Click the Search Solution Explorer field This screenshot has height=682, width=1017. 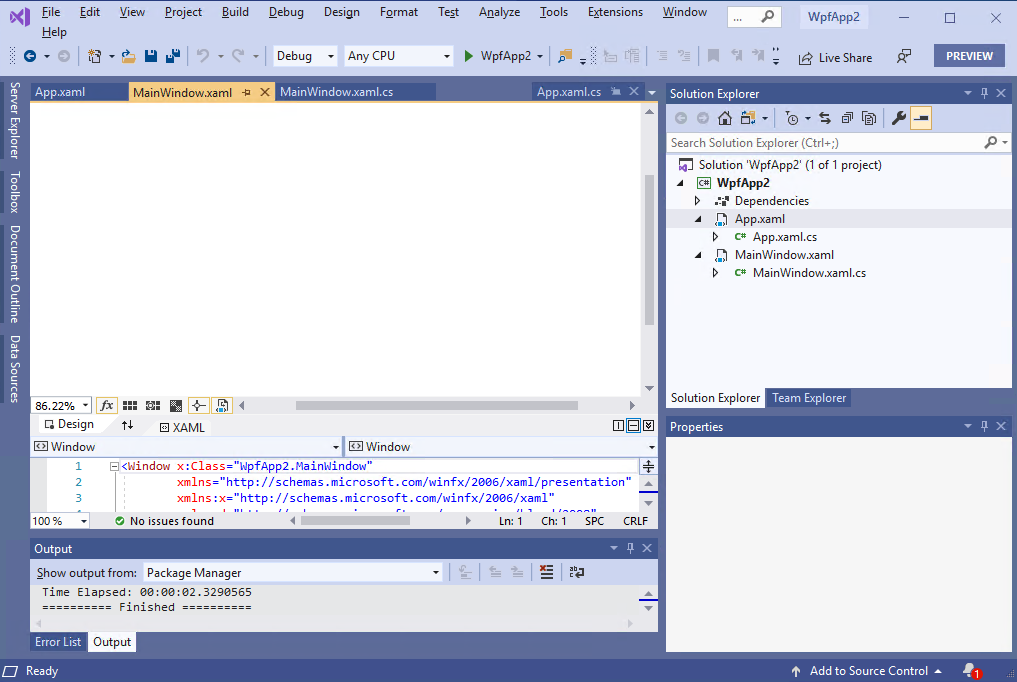click(825, 143)
